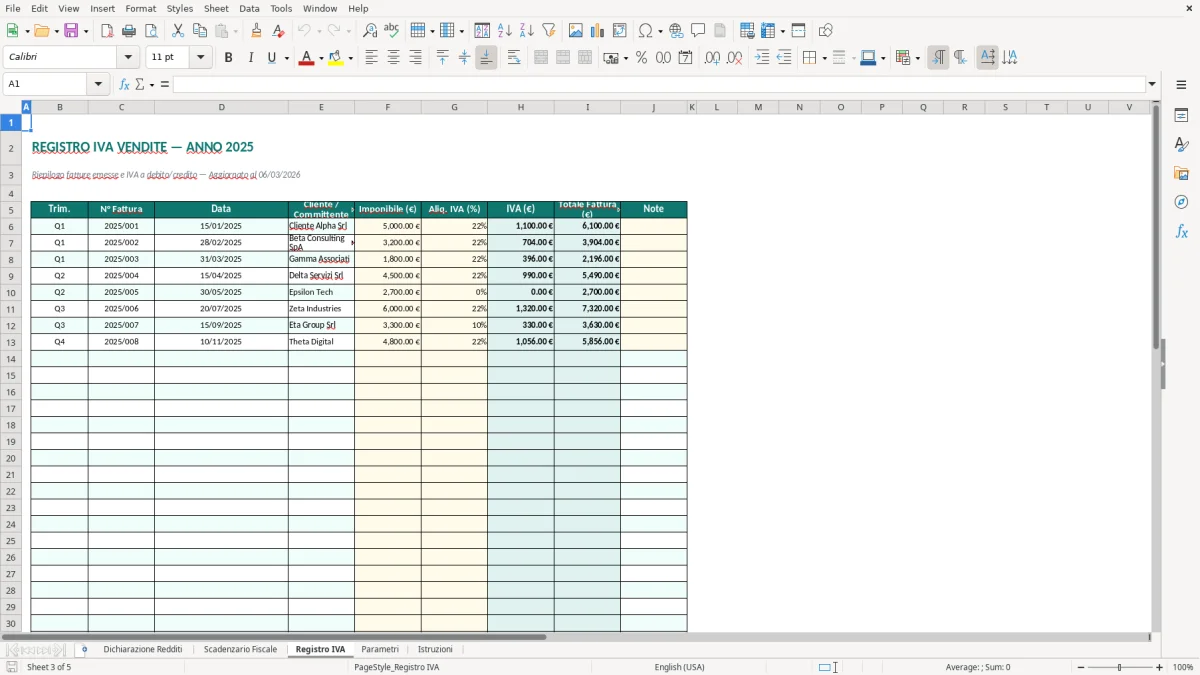Image resolution: width=1200 pixels, height=675 pixels.
Task: Expand the formula bar arrow
Action: [1152, 84]
